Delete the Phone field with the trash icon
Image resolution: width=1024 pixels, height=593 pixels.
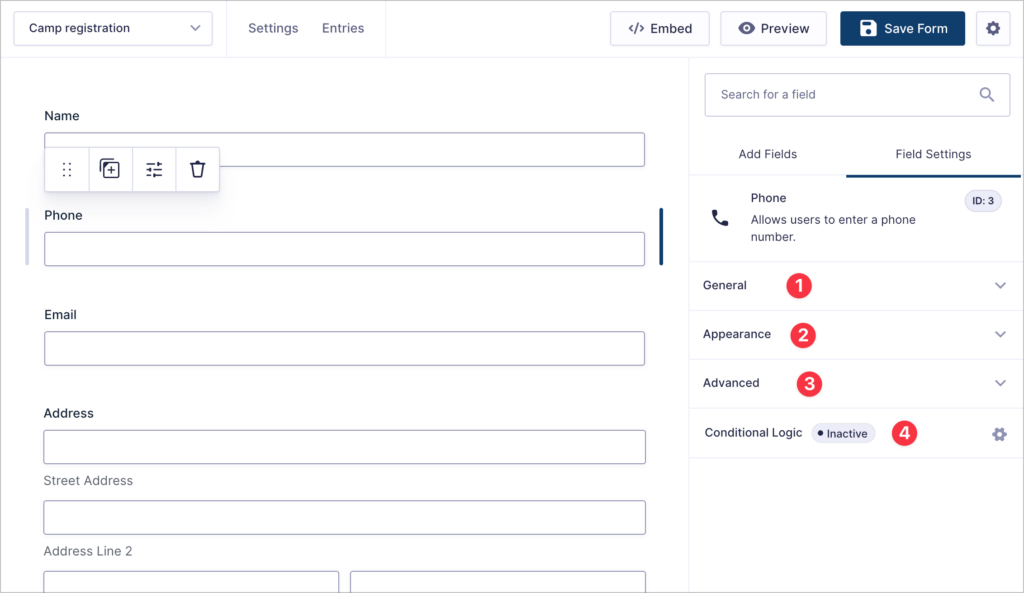click(x=196, y=169)
